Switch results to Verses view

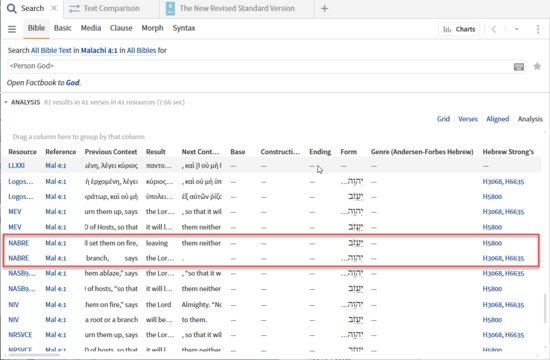[468, 119]
